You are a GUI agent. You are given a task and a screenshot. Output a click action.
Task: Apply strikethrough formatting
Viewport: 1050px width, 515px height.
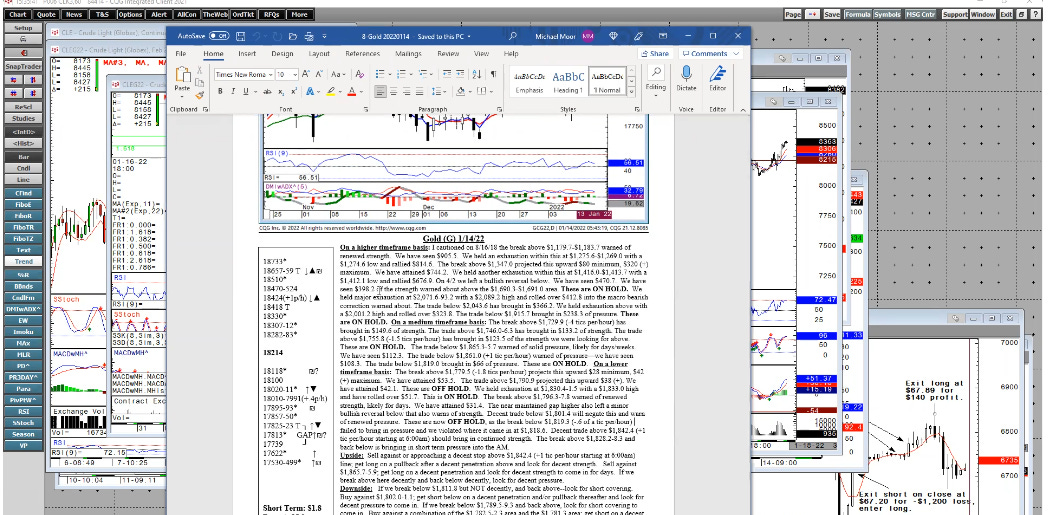267,92
